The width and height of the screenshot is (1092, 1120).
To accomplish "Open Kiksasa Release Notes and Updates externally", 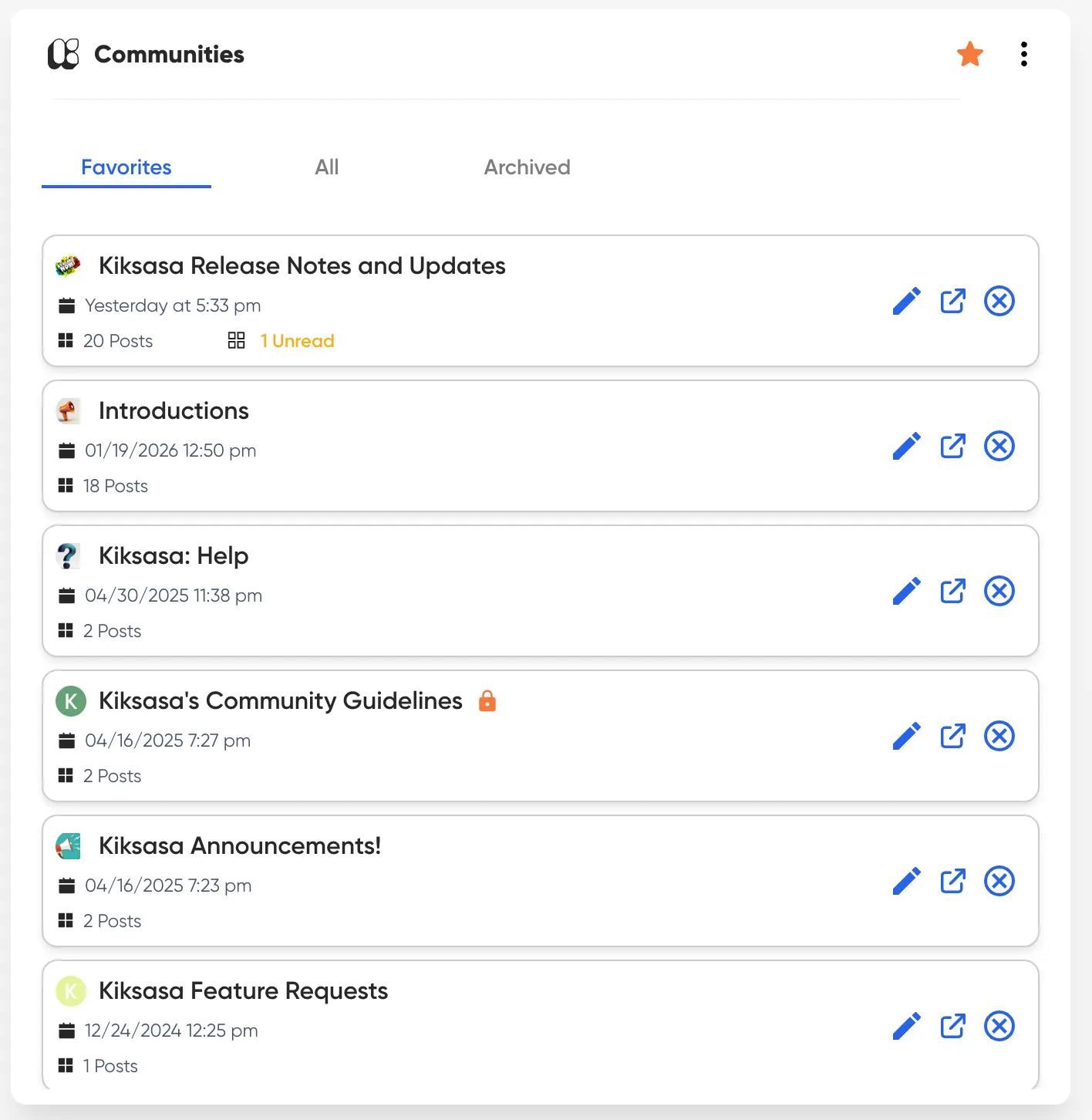I will (x=953, y=301).
